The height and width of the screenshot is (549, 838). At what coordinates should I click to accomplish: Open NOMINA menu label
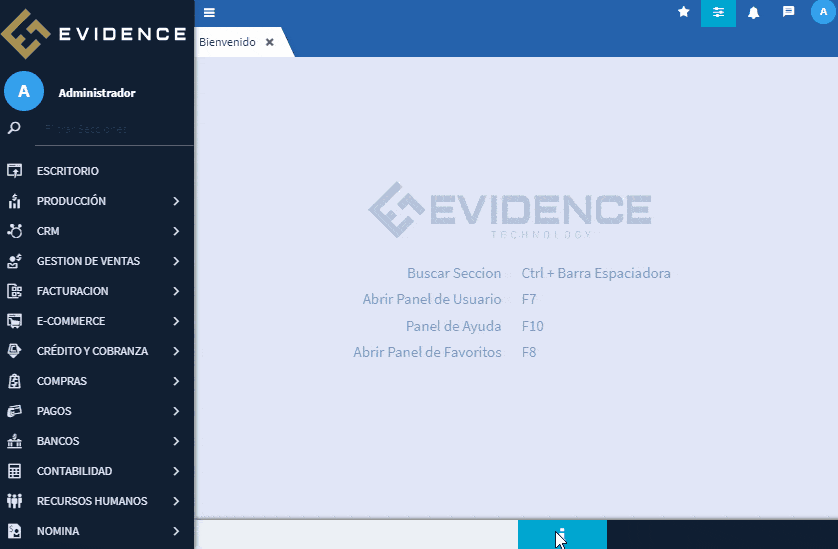point(58,531)
